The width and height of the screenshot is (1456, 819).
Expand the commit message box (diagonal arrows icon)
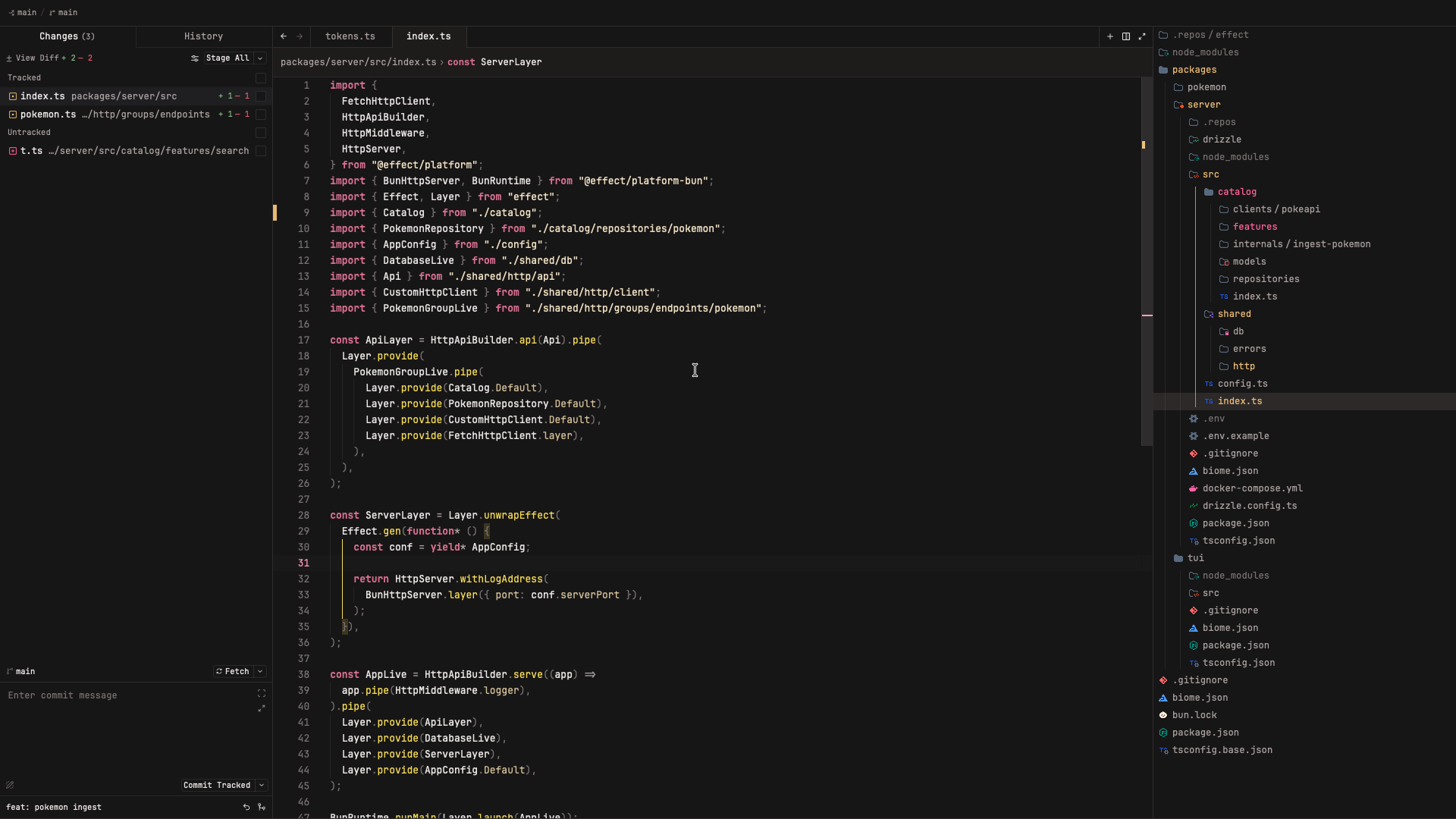262,708
